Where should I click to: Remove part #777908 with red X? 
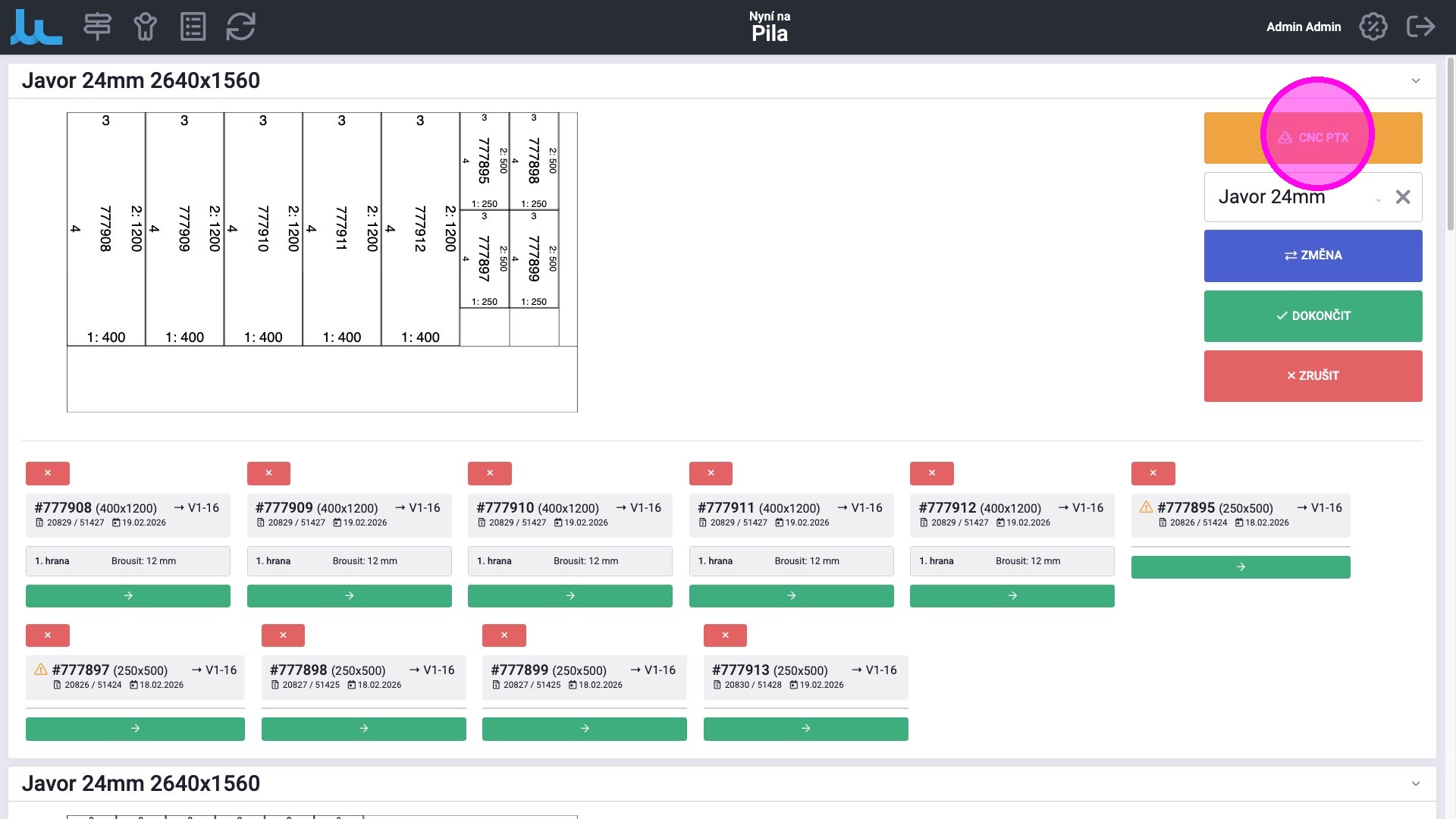pos(48,473)
